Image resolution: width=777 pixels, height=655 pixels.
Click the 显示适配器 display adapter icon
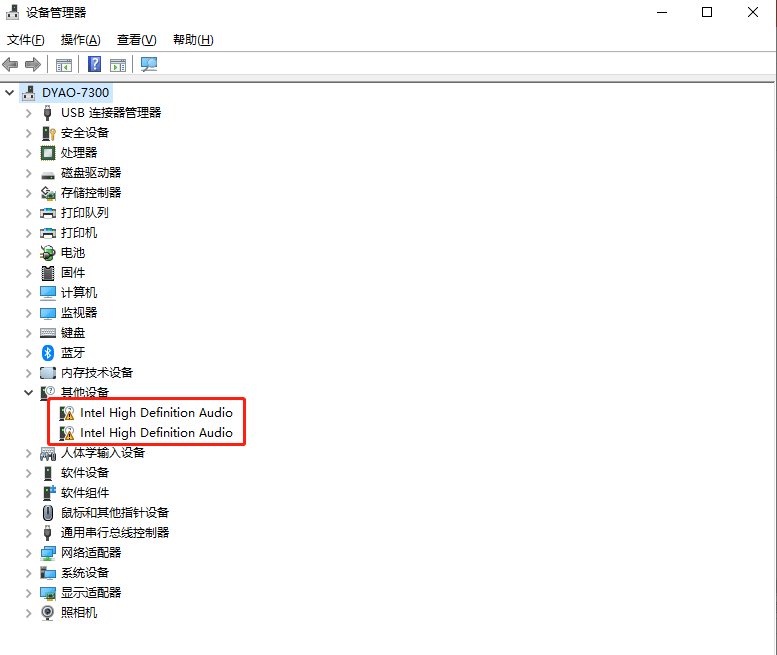(x=48, y=593)
